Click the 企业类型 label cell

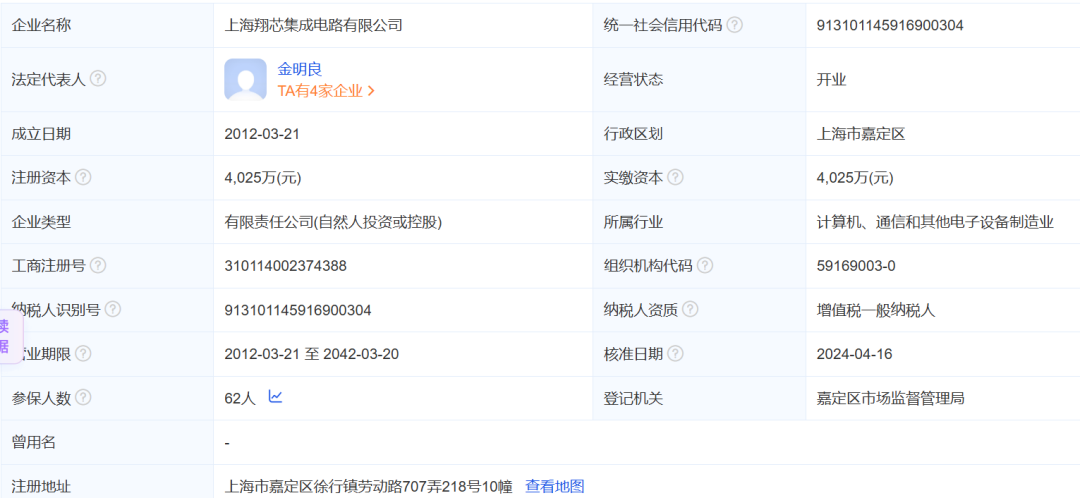107,222
